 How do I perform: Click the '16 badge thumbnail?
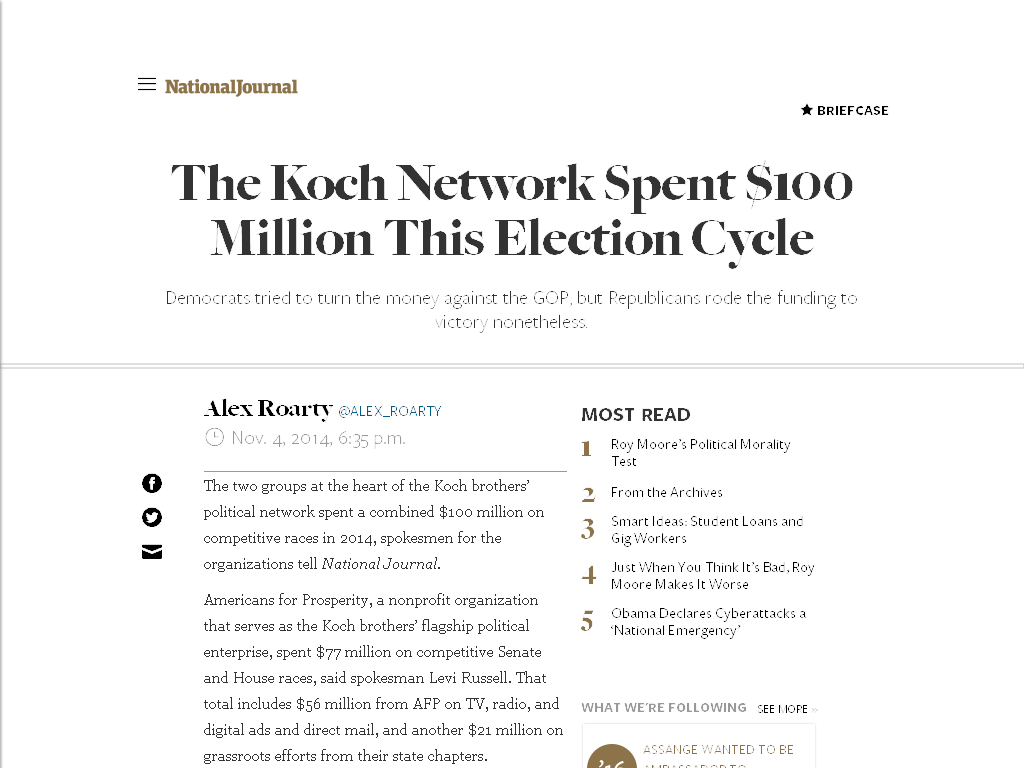click(611, 756)
